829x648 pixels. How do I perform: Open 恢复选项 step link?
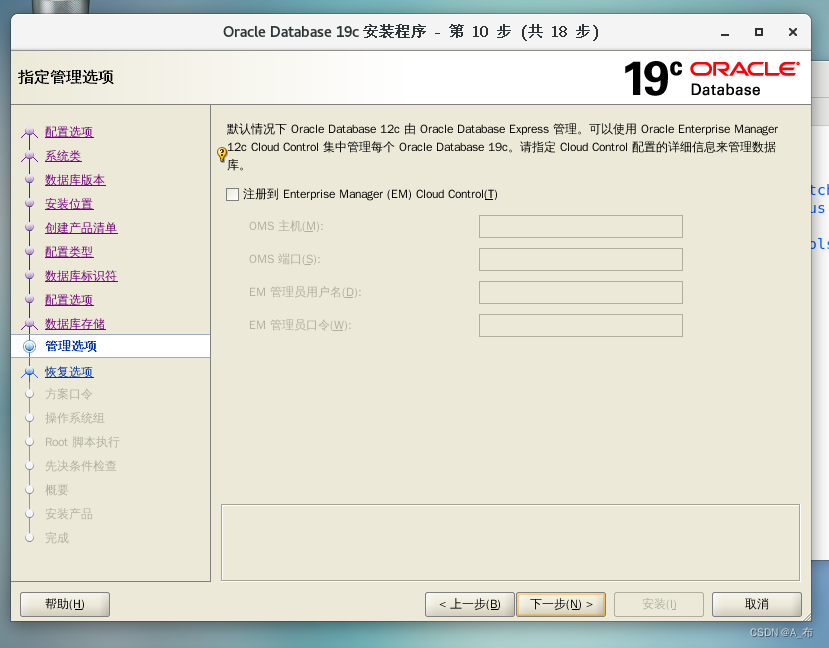69,372
